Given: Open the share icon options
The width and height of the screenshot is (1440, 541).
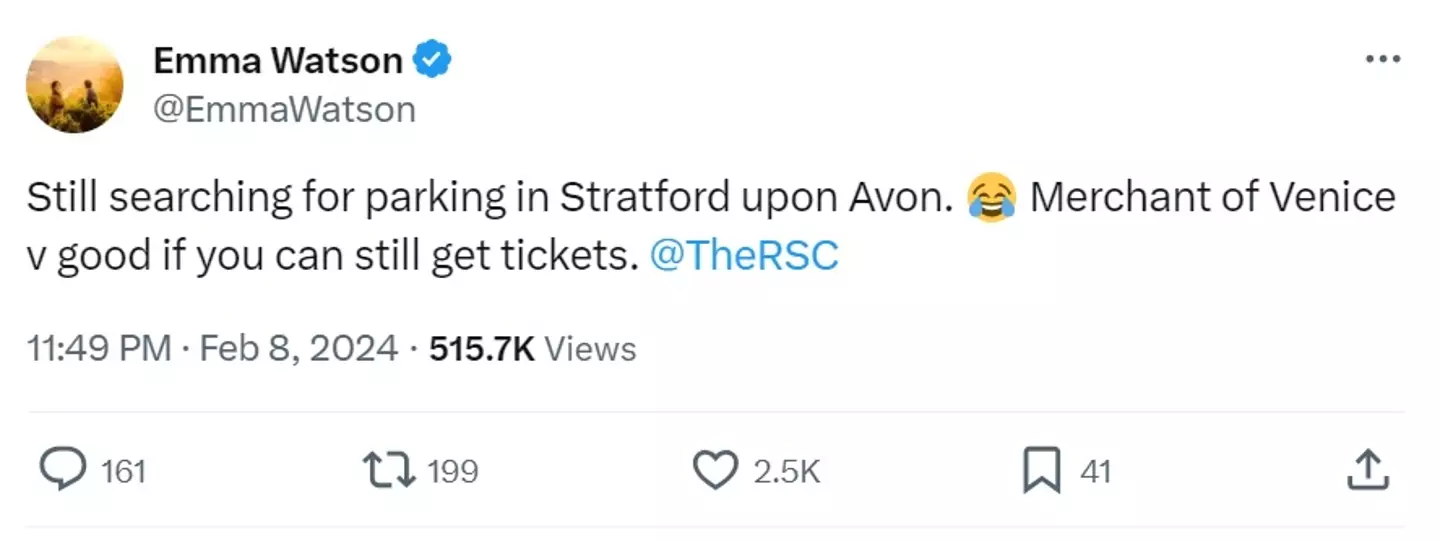Looking at the screenshot, I should point(1367,471).
